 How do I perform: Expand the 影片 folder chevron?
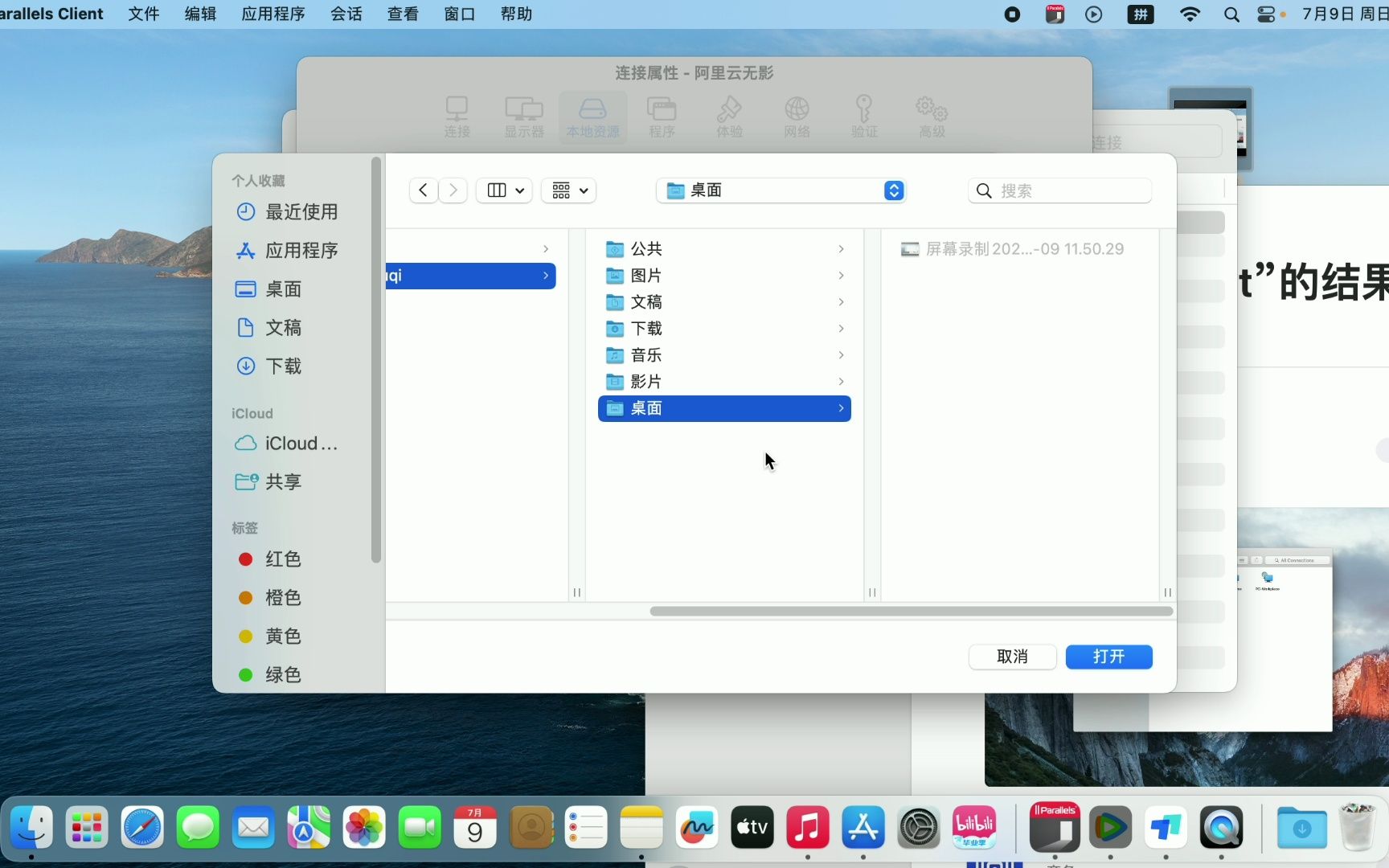841,382
